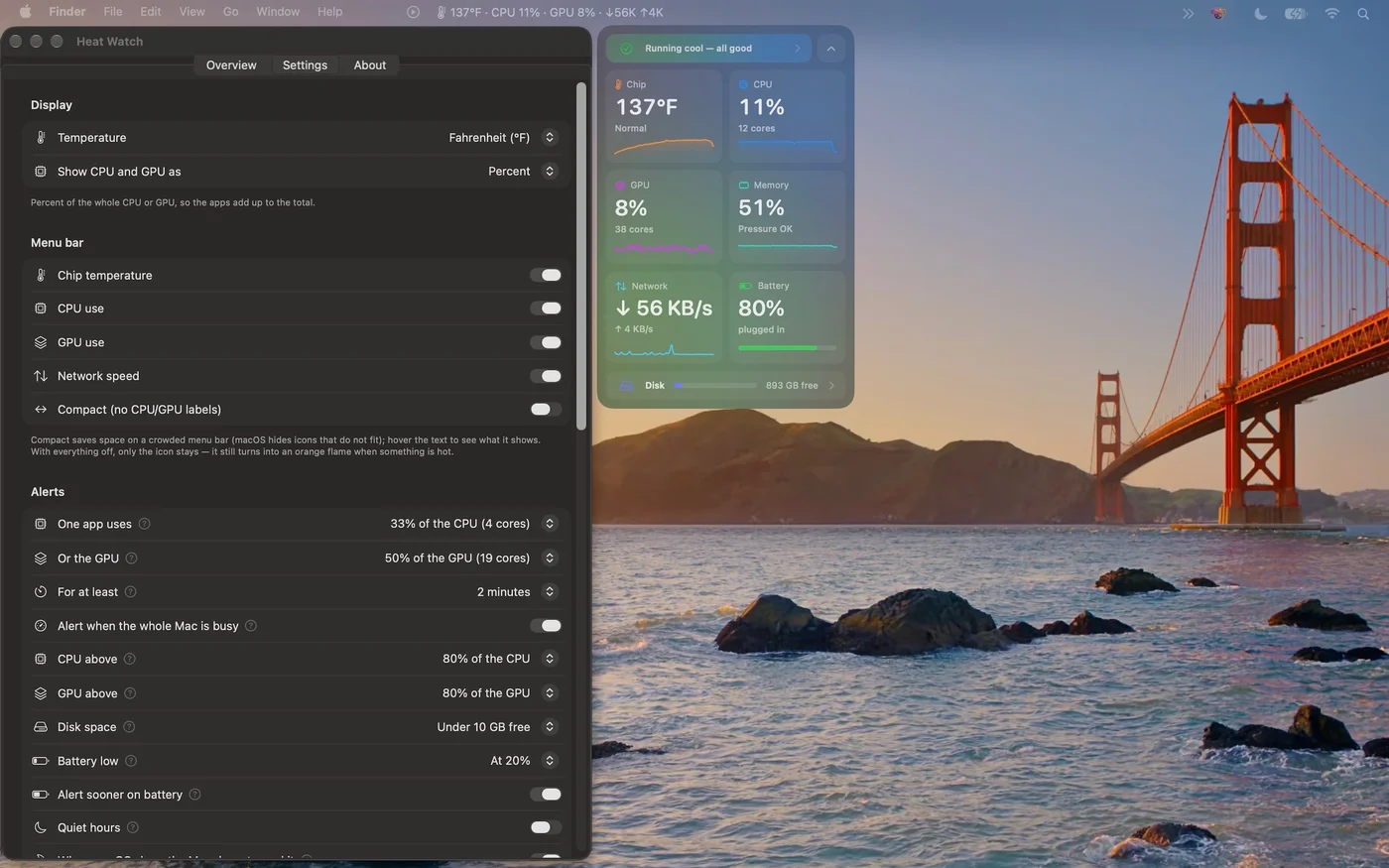
Task: Click the play circle icon in menu bar
Action: 414,12
